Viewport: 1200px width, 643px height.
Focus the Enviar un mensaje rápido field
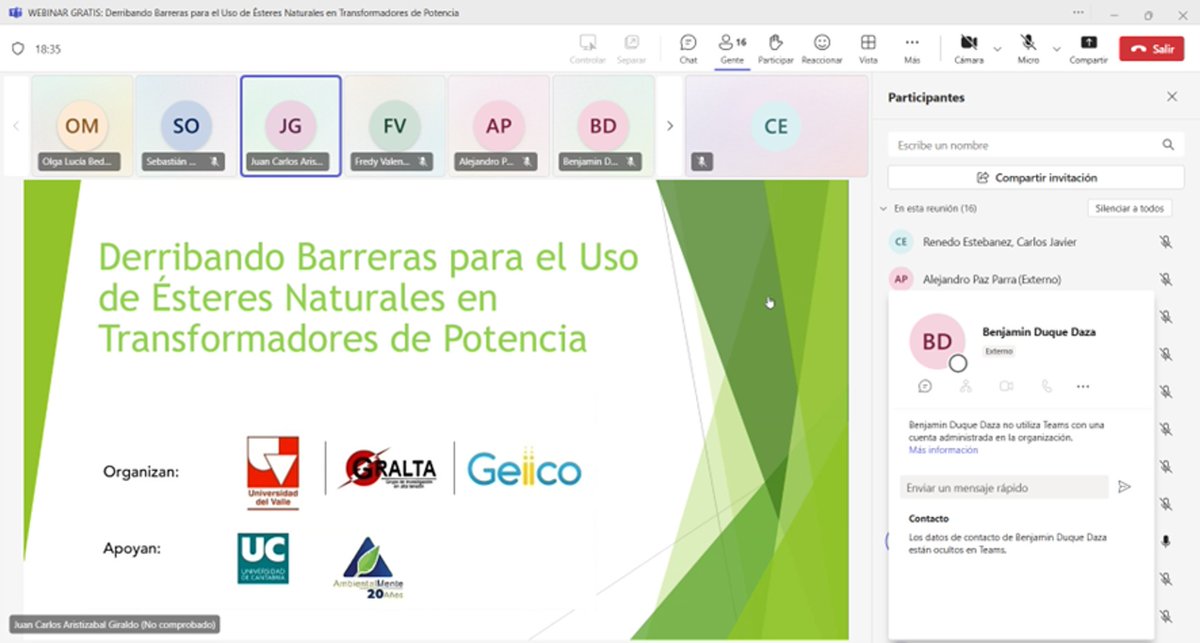pos(1004,487)
